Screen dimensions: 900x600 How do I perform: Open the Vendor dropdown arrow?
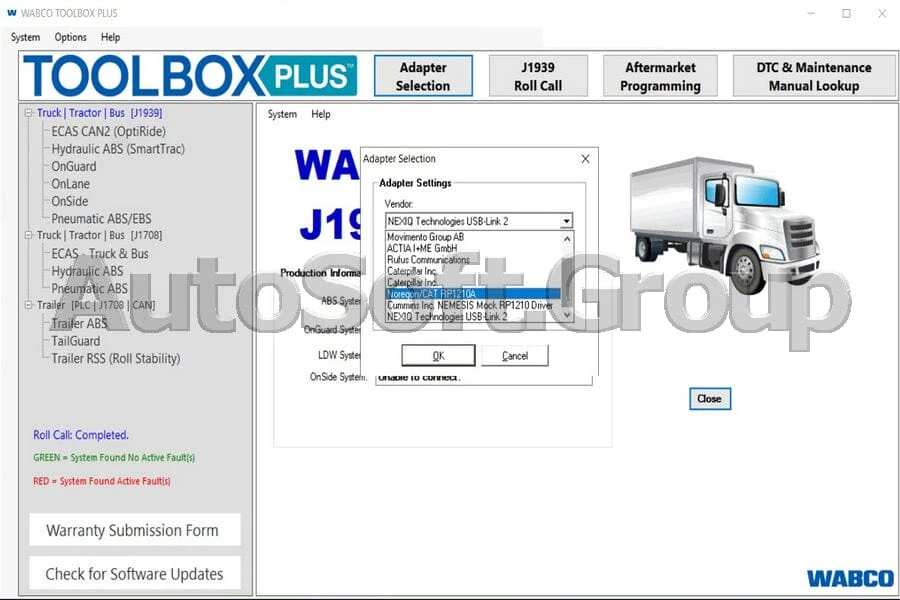(566, 221)
